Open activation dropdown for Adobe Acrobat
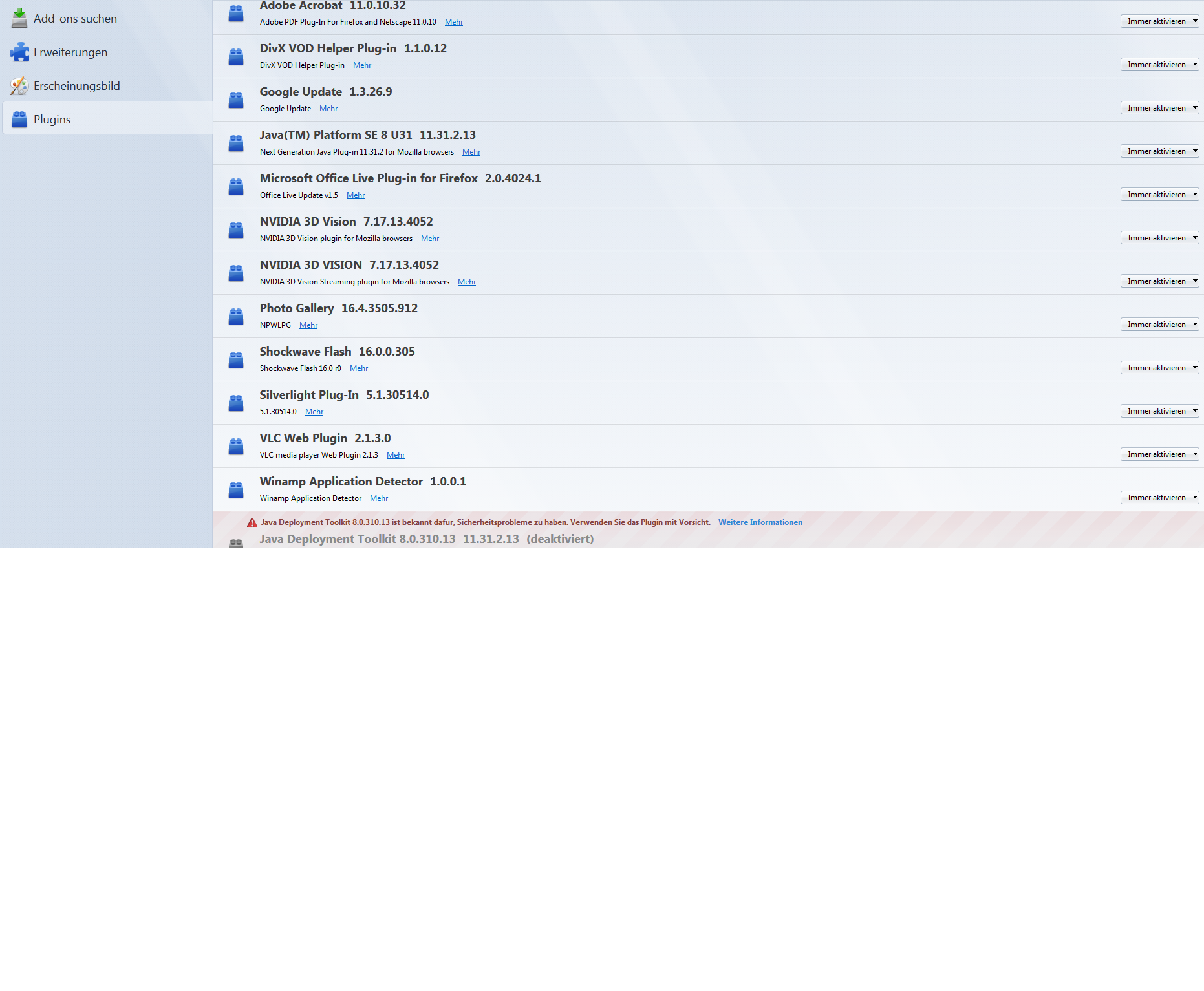This screenshot has width=1204, height=991. point(1159,21)
